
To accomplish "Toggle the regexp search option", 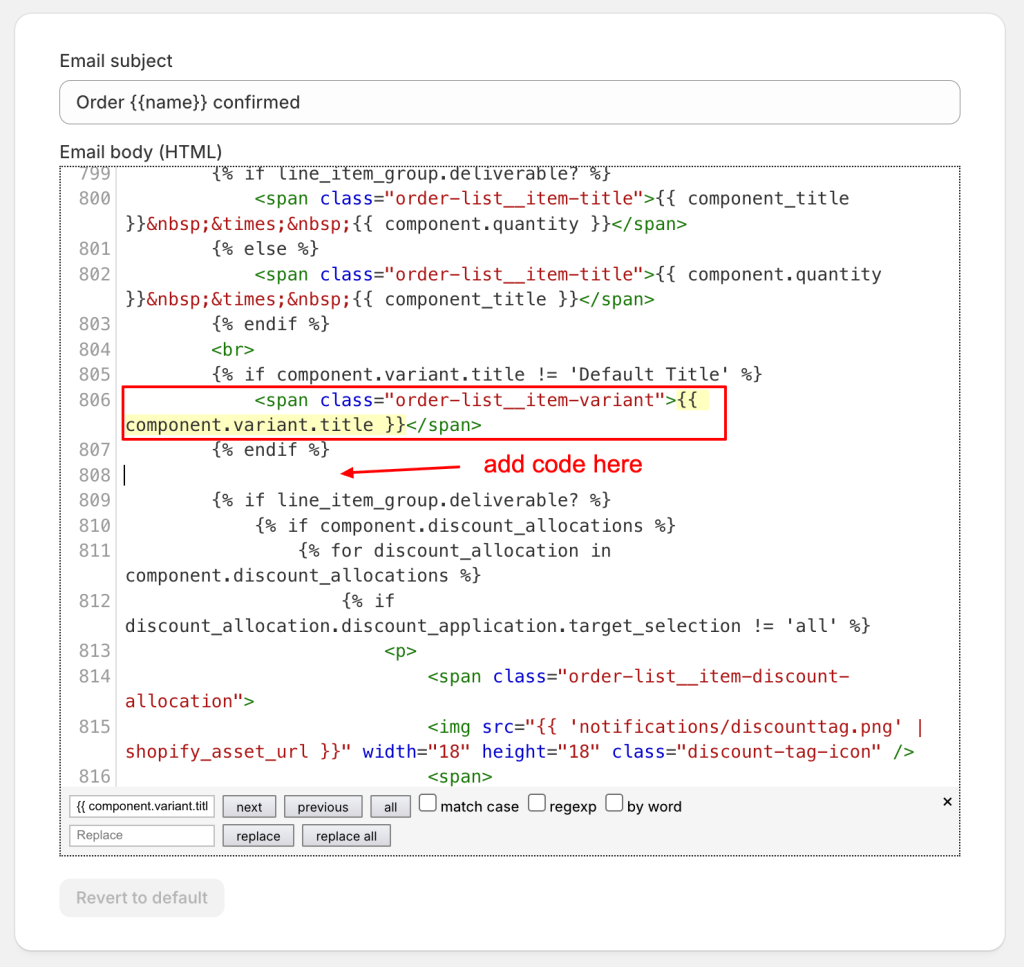I will pos(537,803).
